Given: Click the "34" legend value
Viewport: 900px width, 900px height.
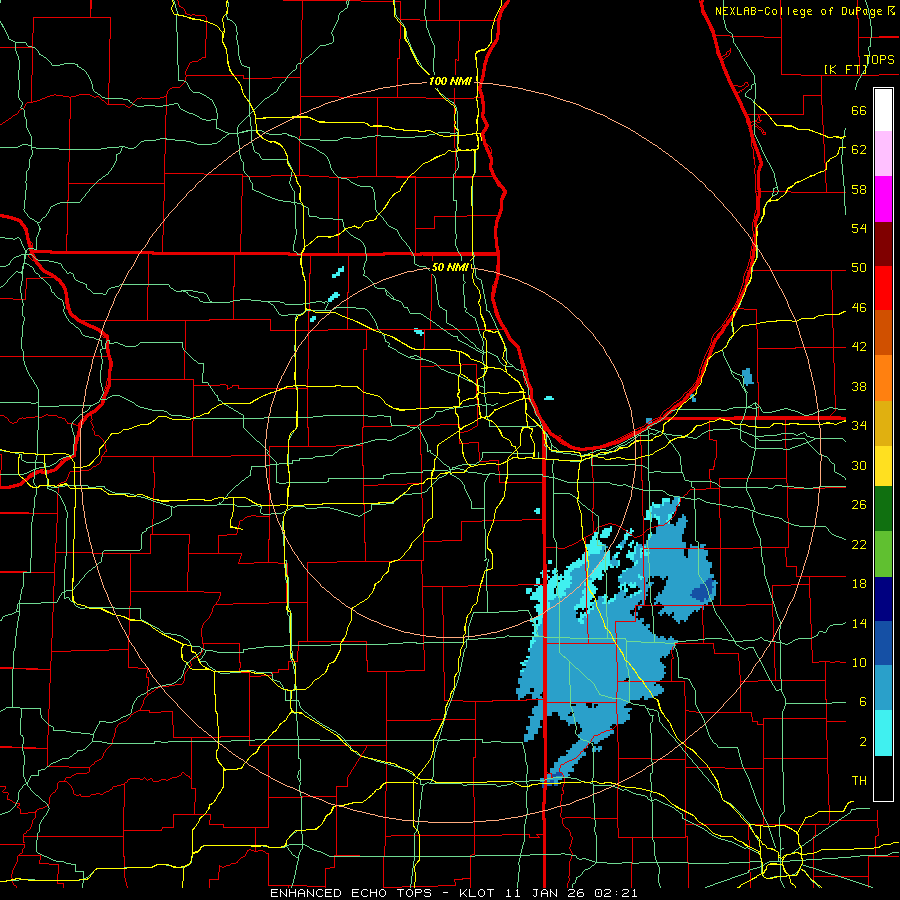Looking at the screenshot, I should [859, 425].
